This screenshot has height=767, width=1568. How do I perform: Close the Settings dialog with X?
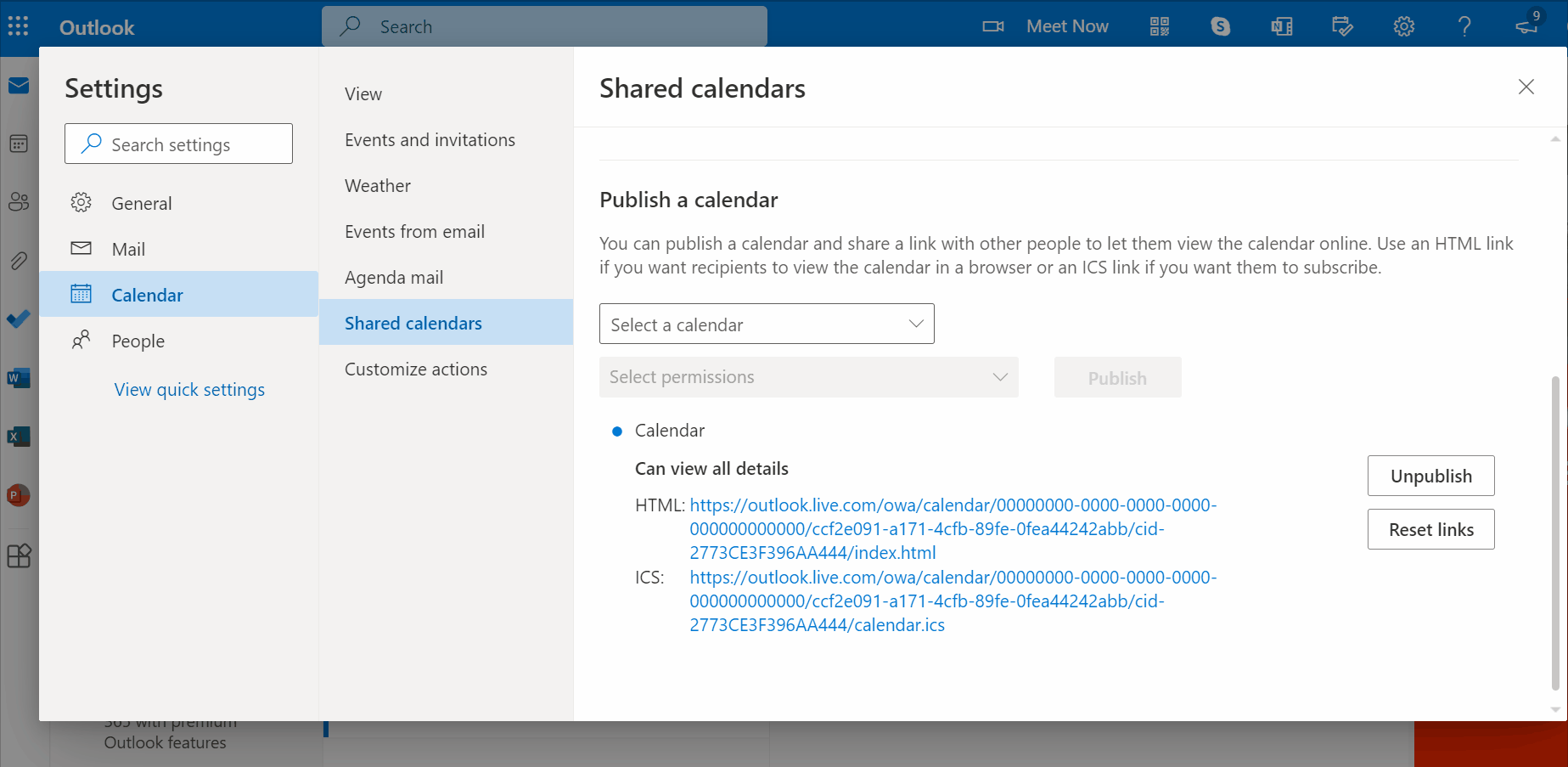tap(1526, 87)
